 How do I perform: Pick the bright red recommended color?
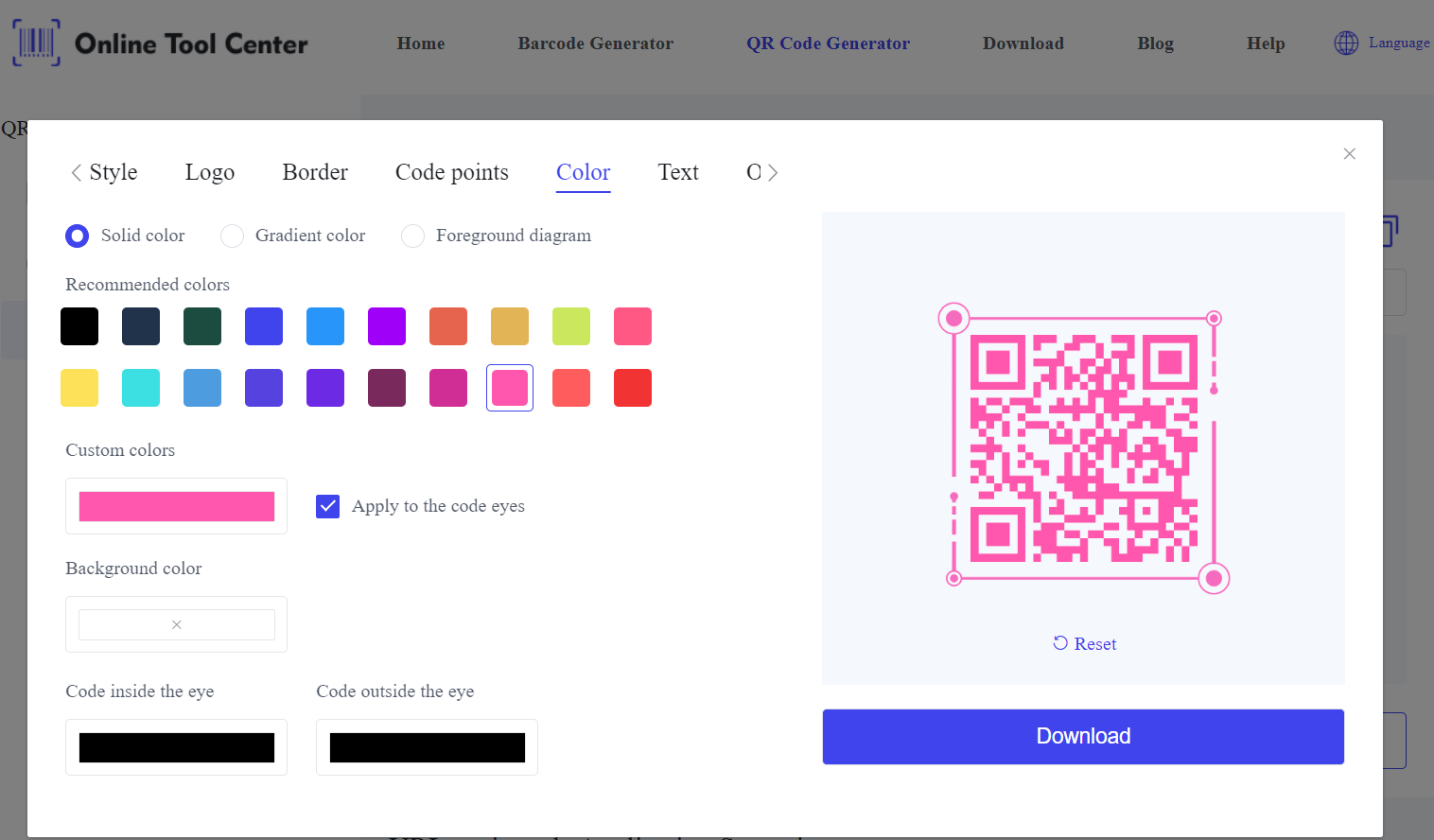tap(633, 388)
